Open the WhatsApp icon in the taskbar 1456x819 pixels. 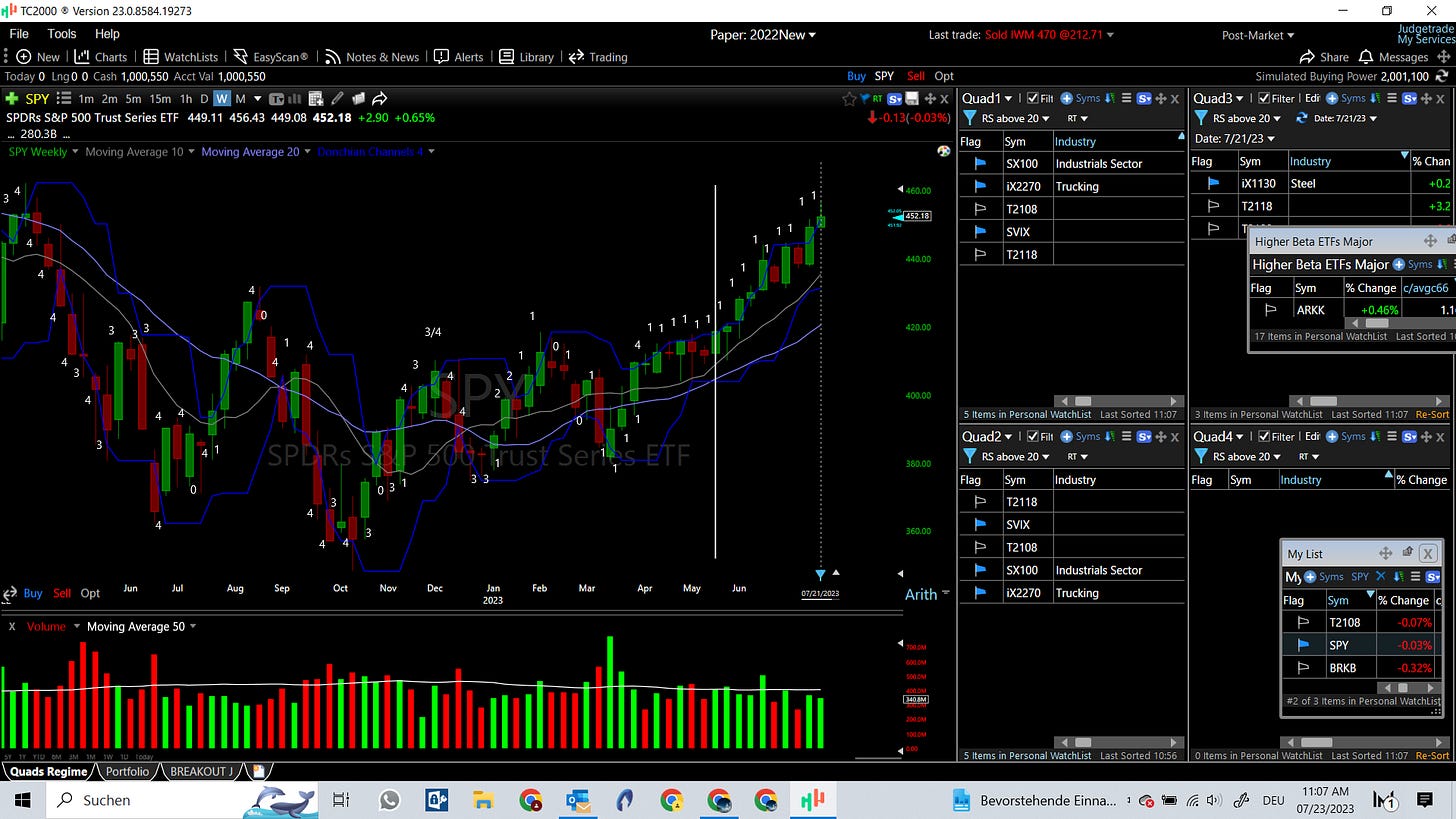point(389,799)
